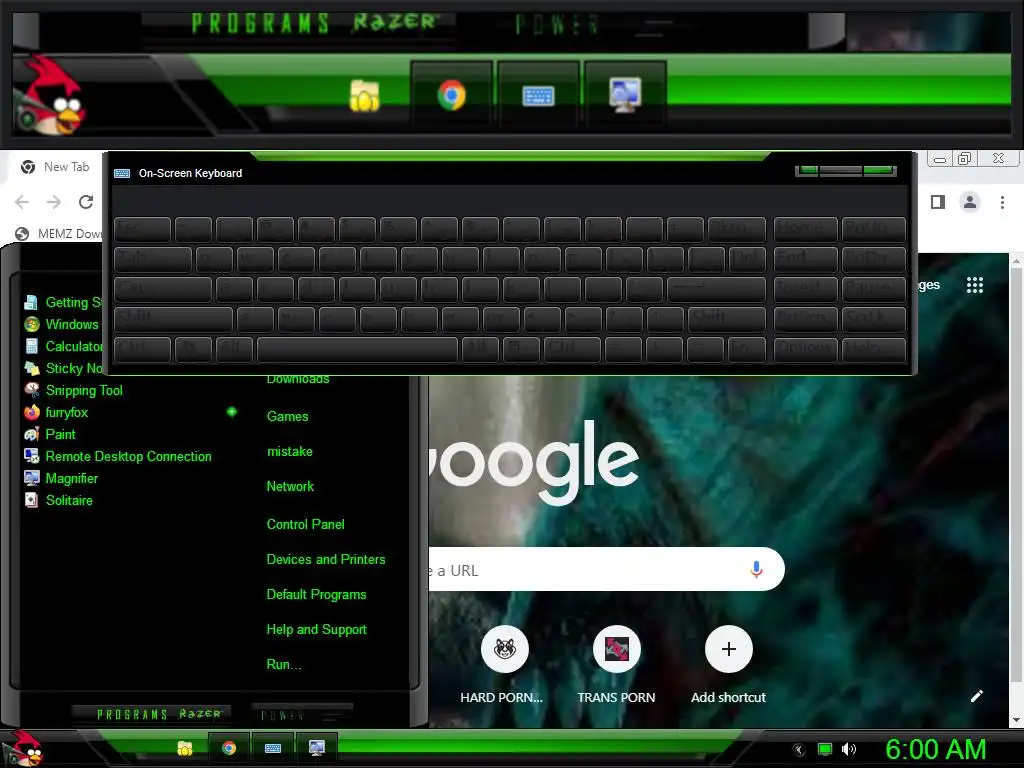The image size is (1024, 768).
Task: Open Help and Support
Action: point(316,630)
